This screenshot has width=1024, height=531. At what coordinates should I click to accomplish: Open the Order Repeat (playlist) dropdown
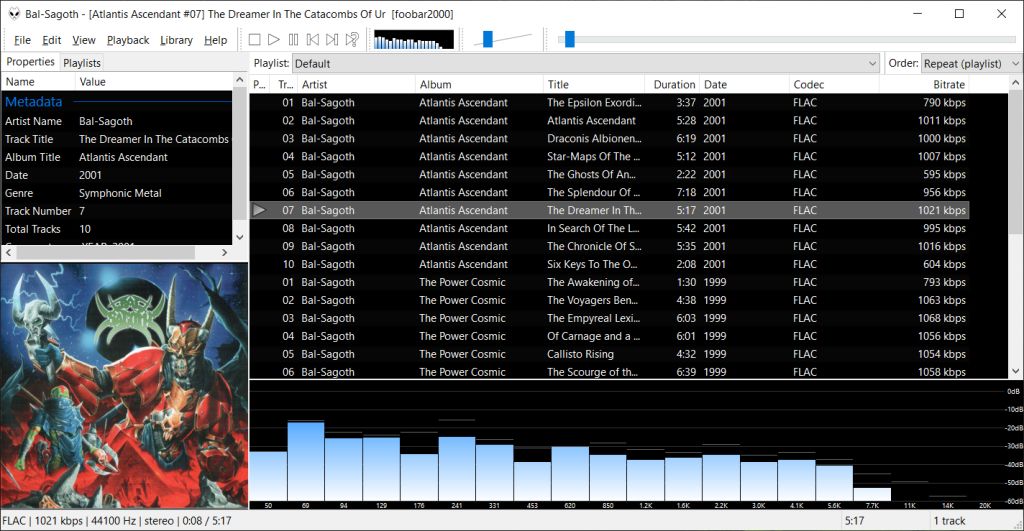(971, 63)
